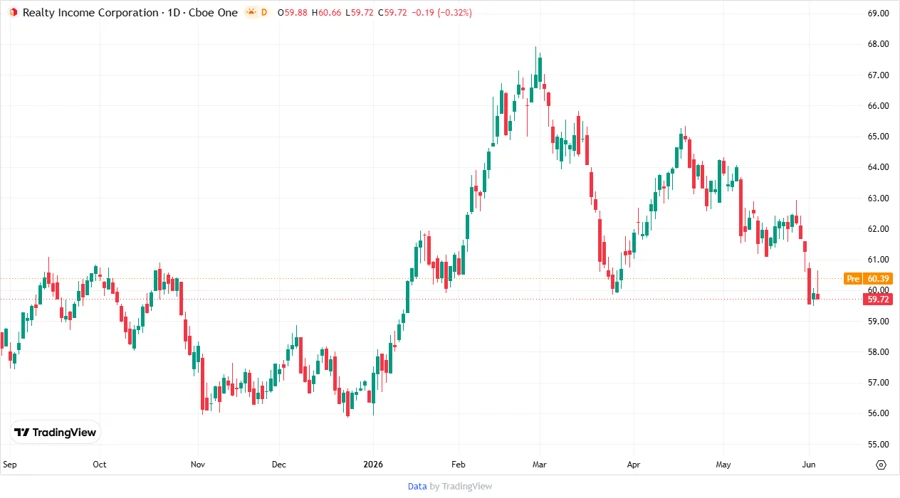Click the H60.66 high value
900x498 pixels.
pos(326,13)
